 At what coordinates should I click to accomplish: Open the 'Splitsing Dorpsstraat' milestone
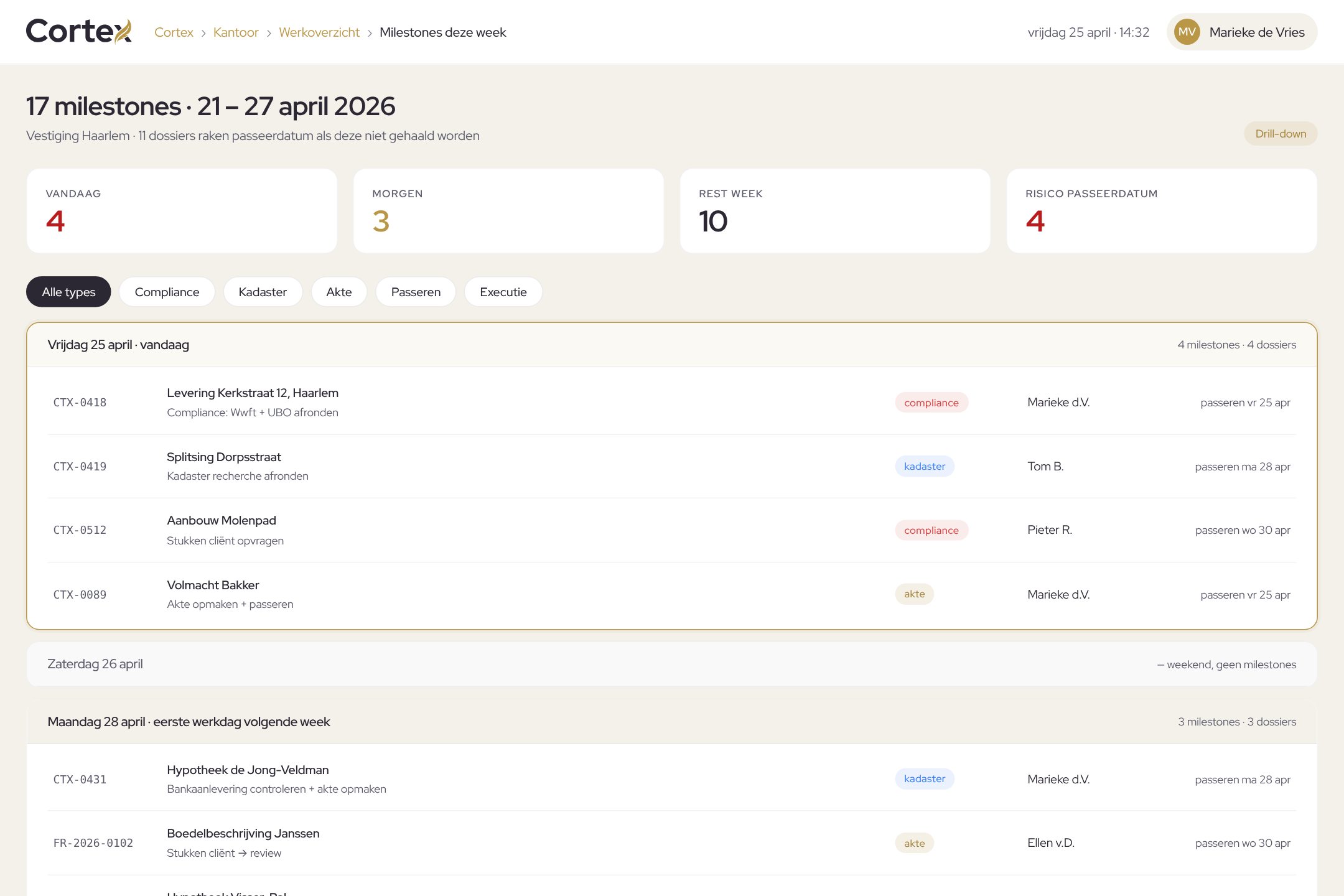click(224, 457)
